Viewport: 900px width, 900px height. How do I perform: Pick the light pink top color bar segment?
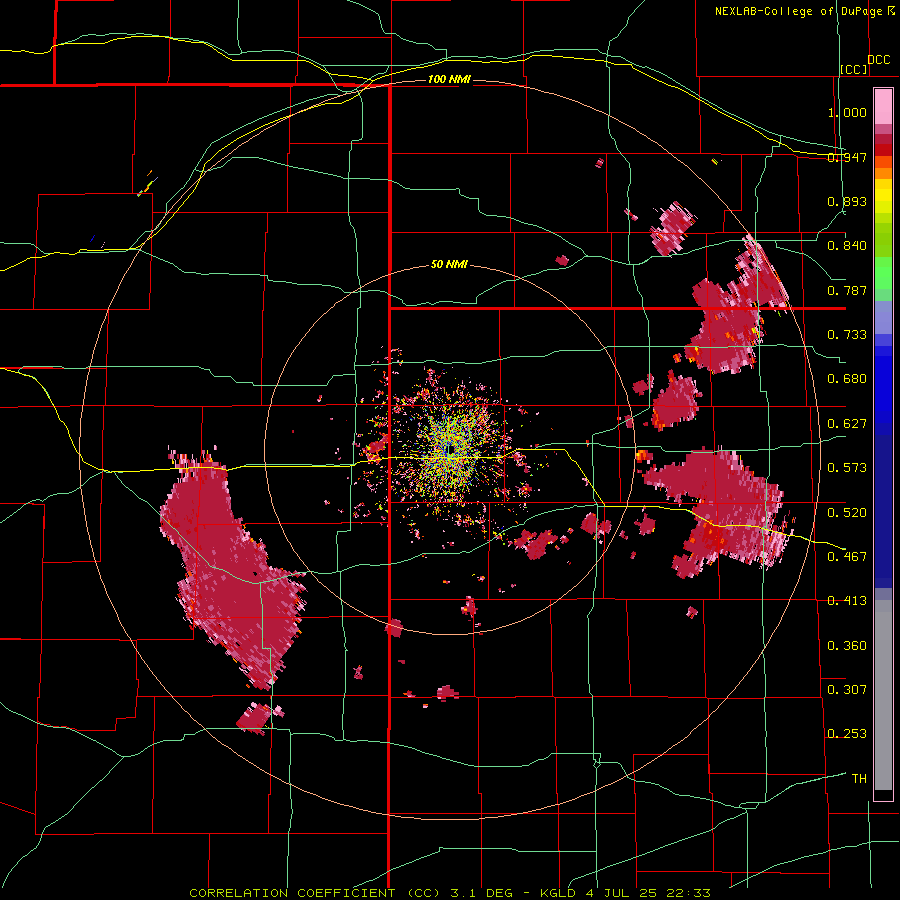pyautogui.click(x=883, y=106)
